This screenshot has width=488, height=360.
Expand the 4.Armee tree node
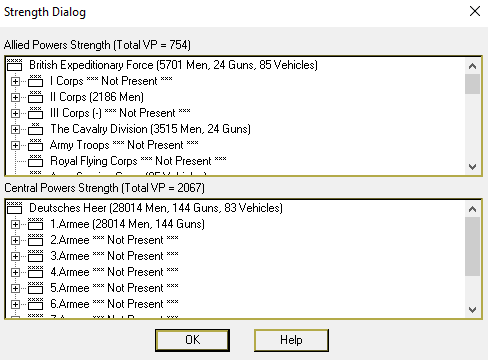(15, 272)
